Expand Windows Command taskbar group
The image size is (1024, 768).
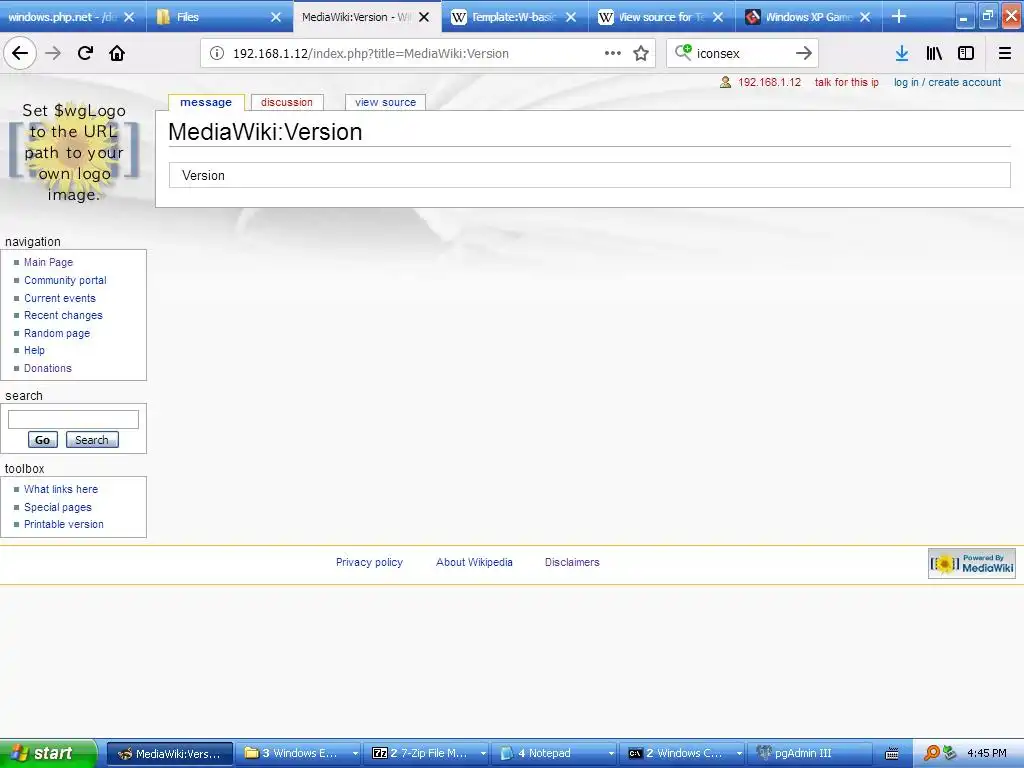682,753
